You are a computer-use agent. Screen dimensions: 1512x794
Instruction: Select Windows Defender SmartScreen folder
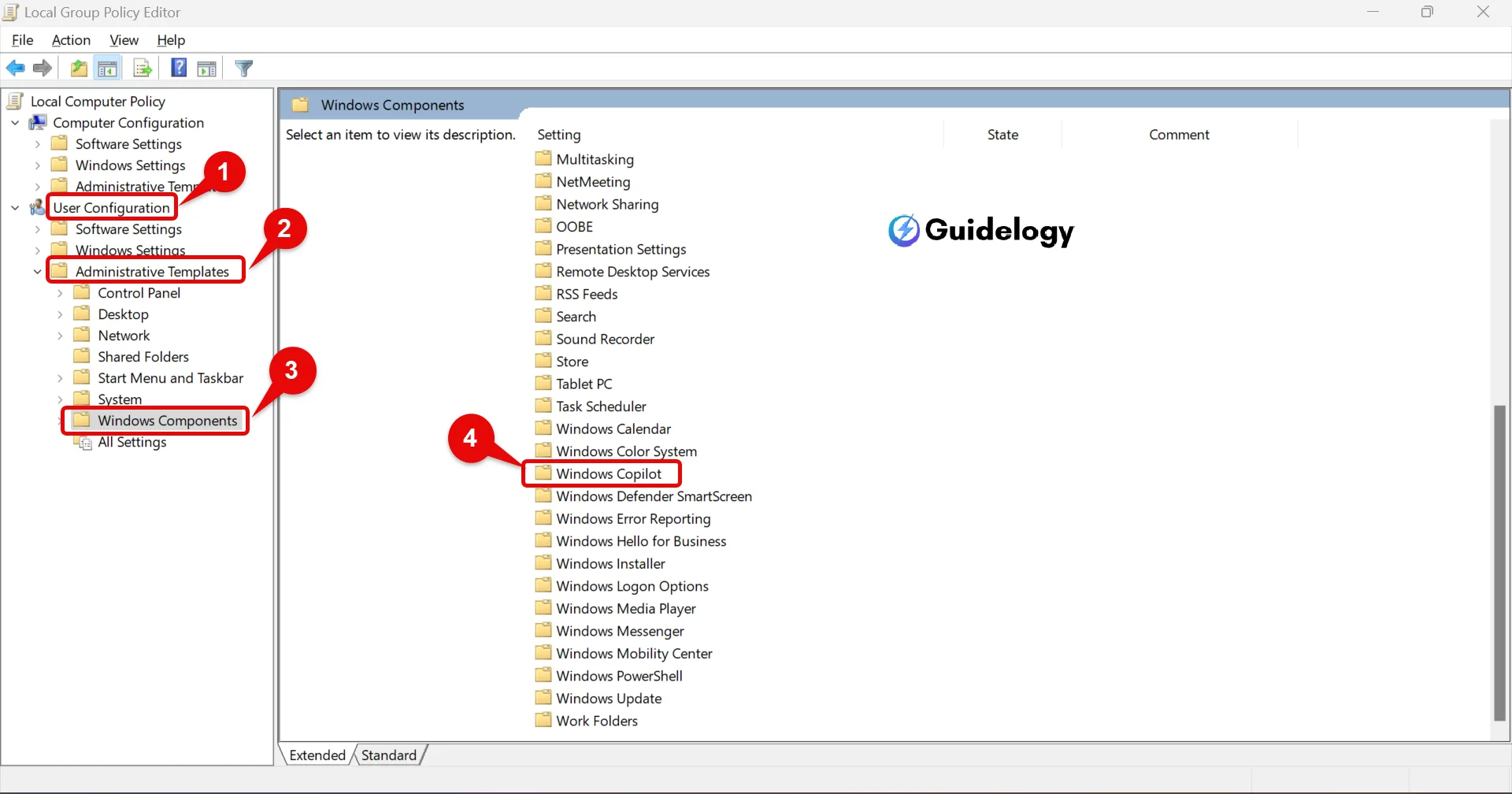[654, 496]
